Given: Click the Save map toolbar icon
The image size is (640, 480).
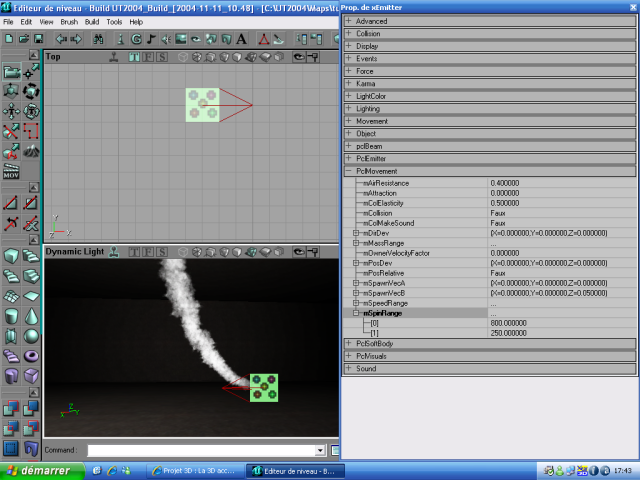Looking at the screenshot, I should pyautogui.click(x=36, y=39).
